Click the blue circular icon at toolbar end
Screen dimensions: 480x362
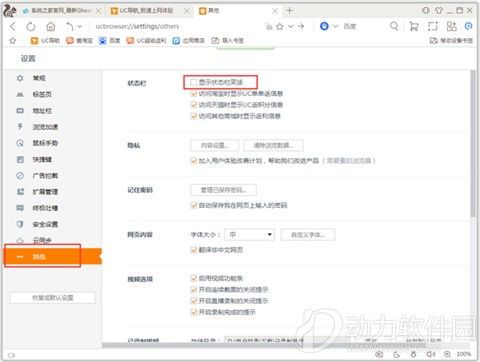coord(468,26)
